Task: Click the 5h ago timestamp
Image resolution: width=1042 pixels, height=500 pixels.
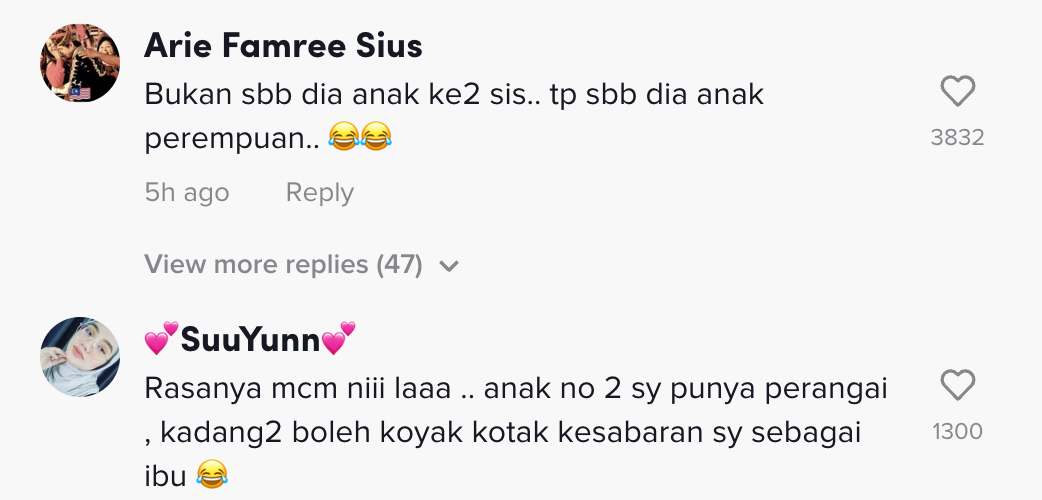Action: 187,192
